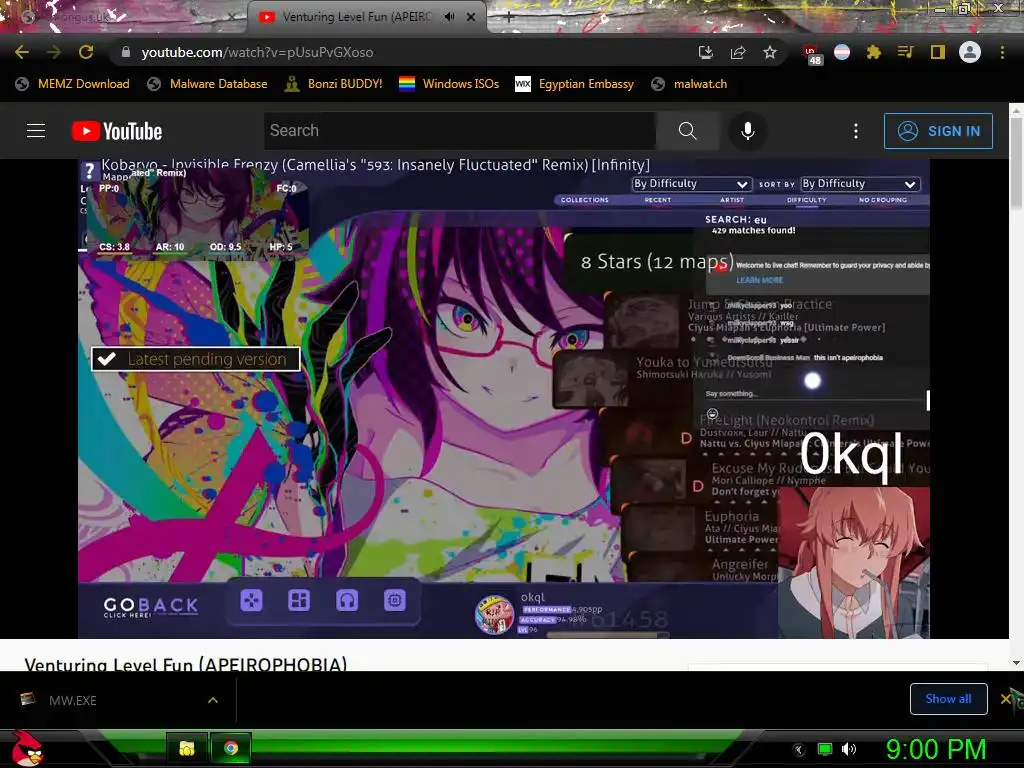Click the 9:00 PM taskbar clock

[936, 749]
